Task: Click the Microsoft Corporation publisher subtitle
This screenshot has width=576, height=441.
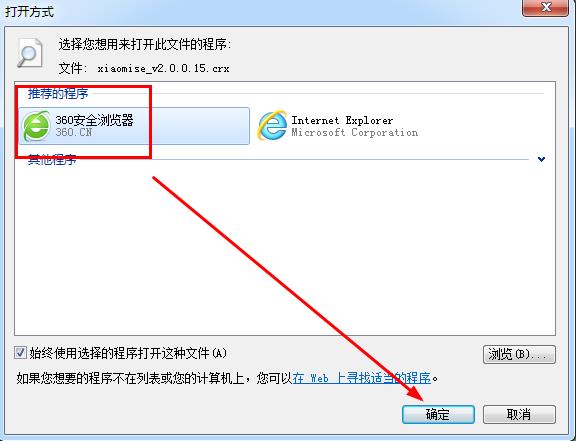Action: (354, 132)
